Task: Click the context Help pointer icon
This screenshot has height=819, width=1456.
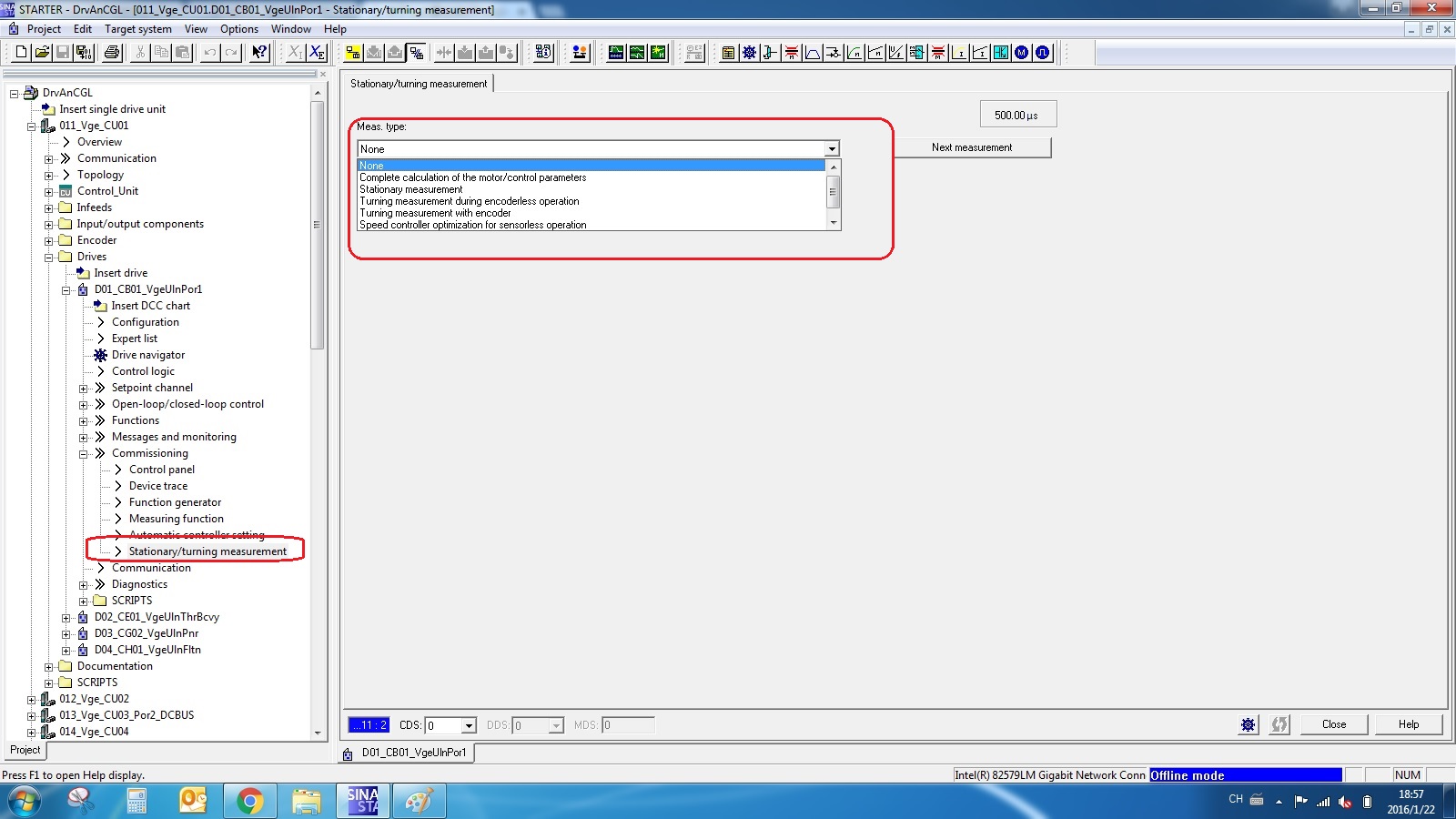Action: click(x=259, y=53)
